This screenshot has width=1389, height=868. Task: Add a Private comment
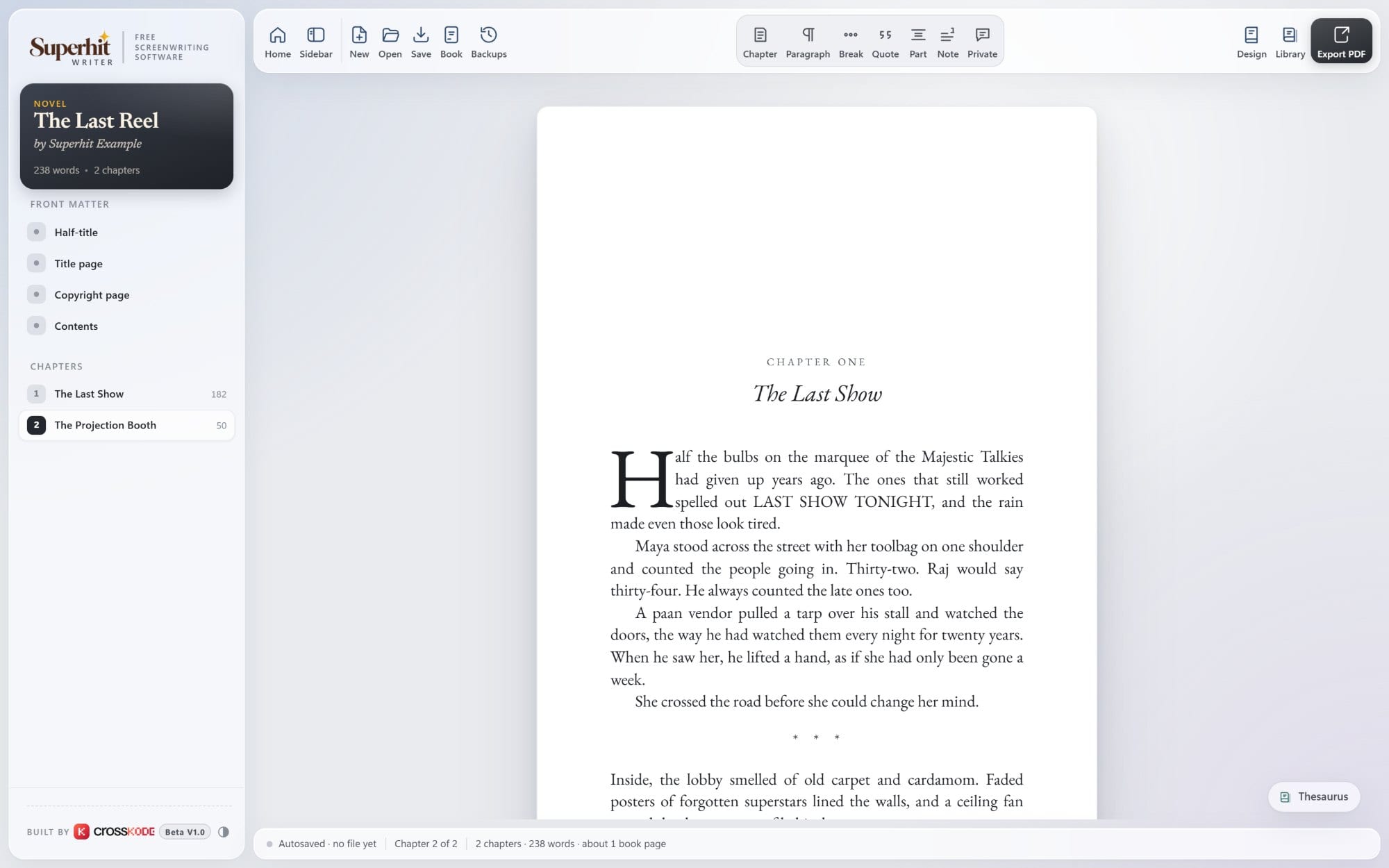point(982,42)
